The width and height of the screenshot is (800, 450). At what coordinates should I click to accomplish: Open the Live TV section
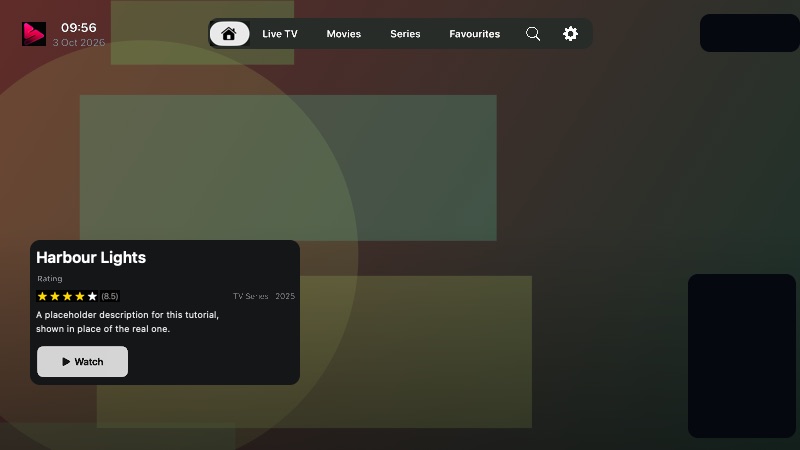280,34
